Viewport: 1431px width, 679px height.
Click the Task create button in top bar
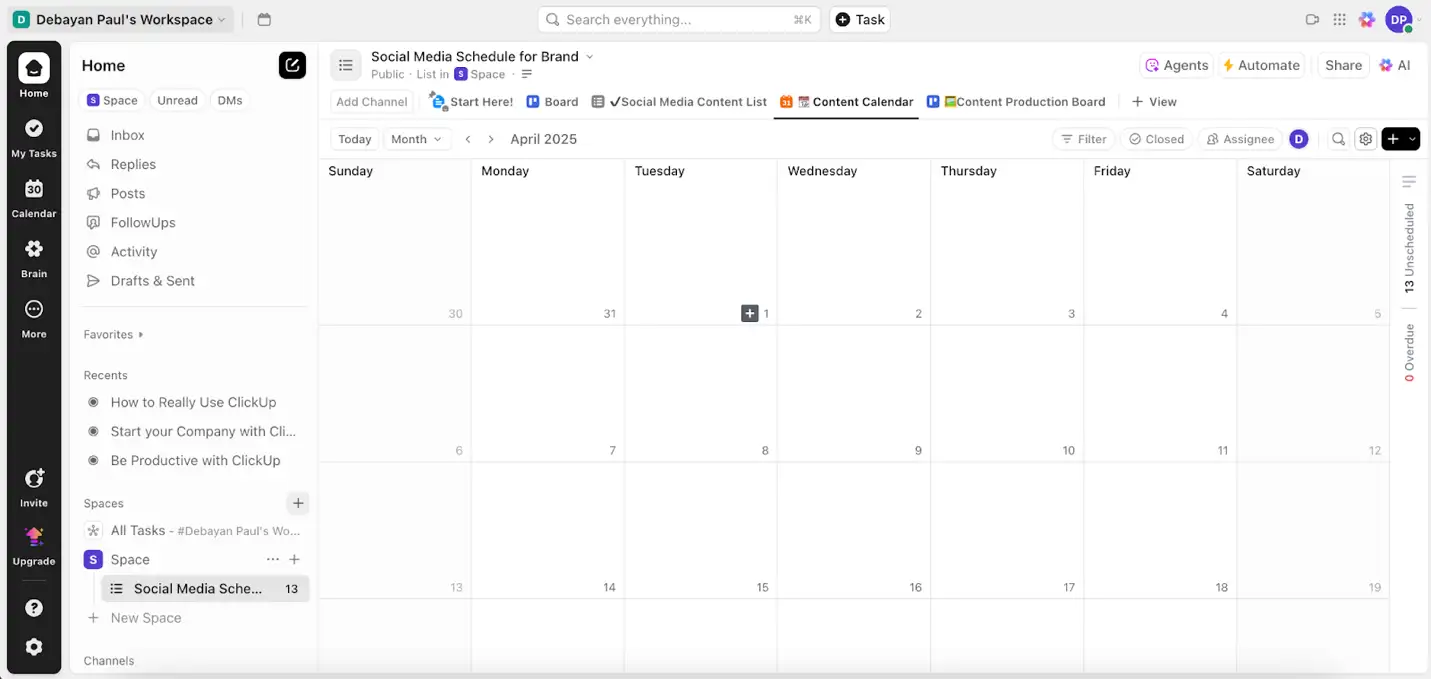point(860,19)
